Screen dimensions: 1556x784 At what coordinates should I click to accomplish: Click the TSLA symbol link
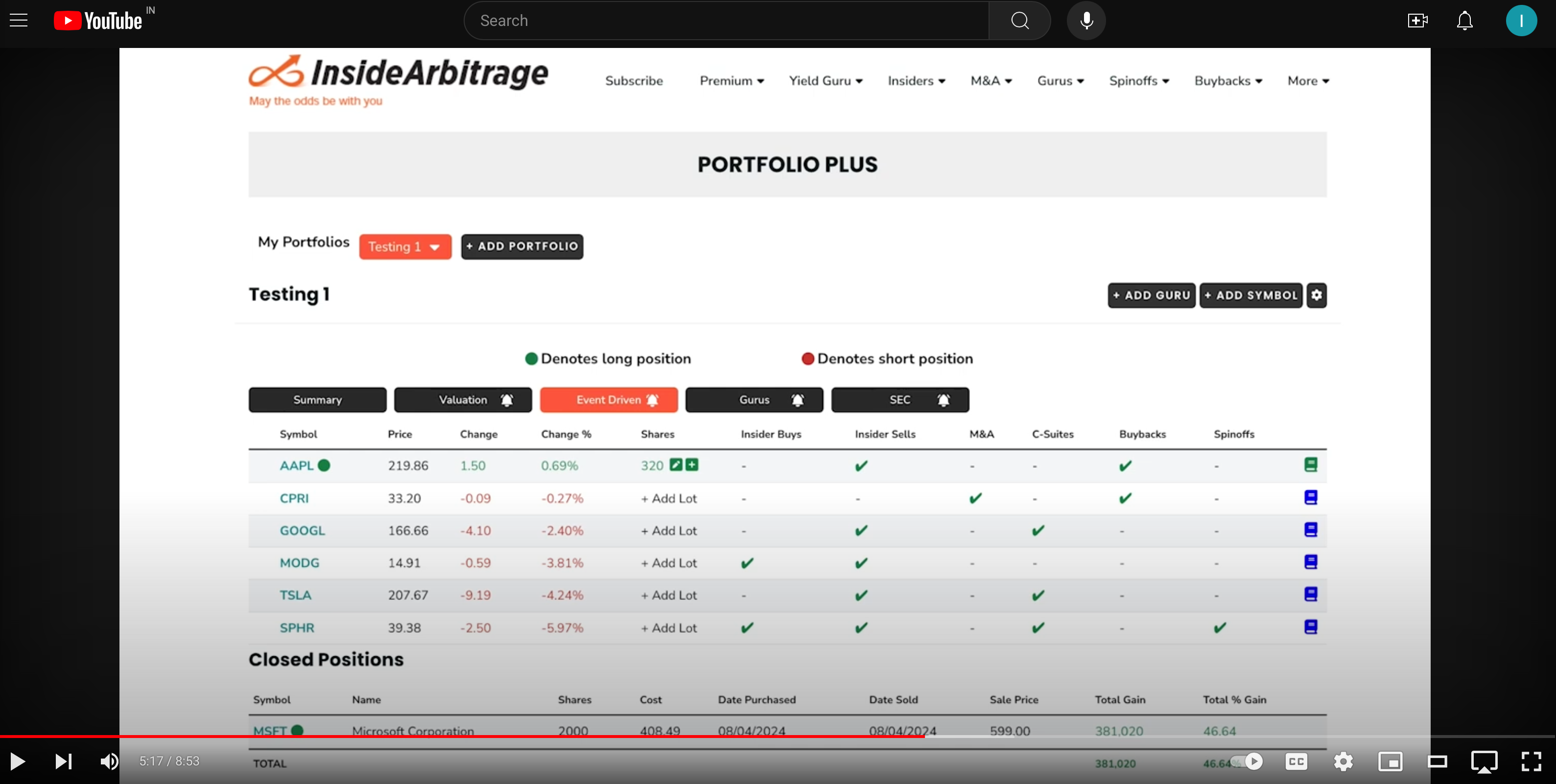295,595
